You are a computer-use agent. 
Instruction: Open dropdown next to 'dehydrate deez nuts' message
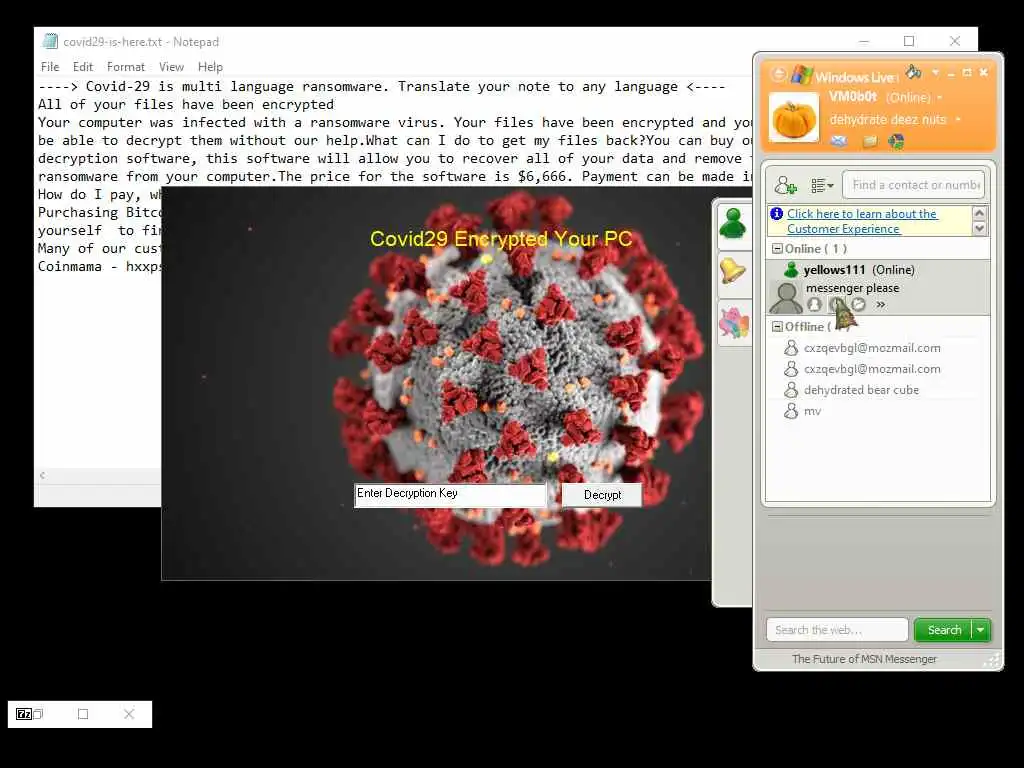(x=958, y=120)
